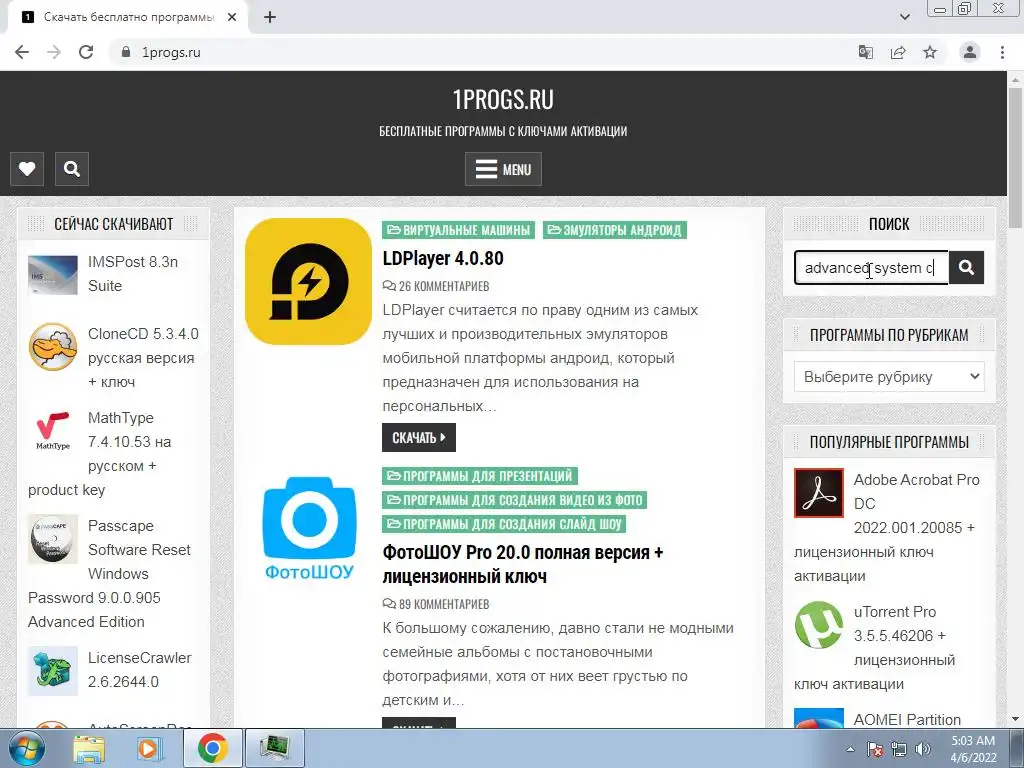Open the translate page icon

point(866,52)
